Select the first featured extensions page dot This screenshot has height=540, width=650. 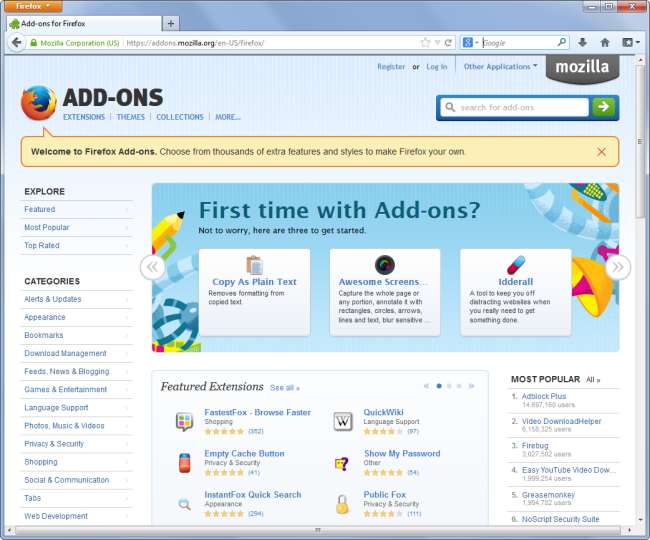[x=439, y=386]
